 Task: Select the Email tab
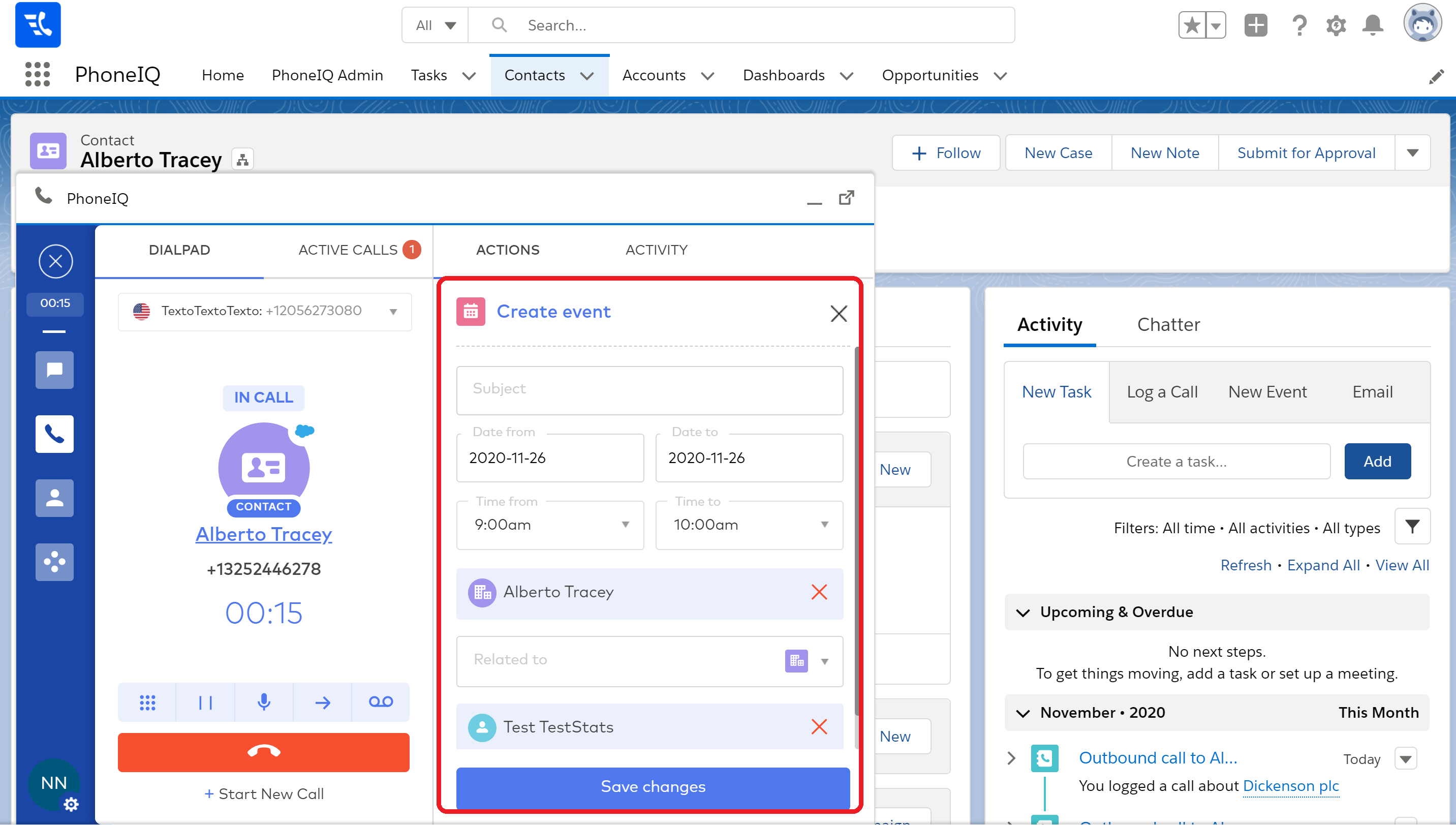coord(1372,392)
